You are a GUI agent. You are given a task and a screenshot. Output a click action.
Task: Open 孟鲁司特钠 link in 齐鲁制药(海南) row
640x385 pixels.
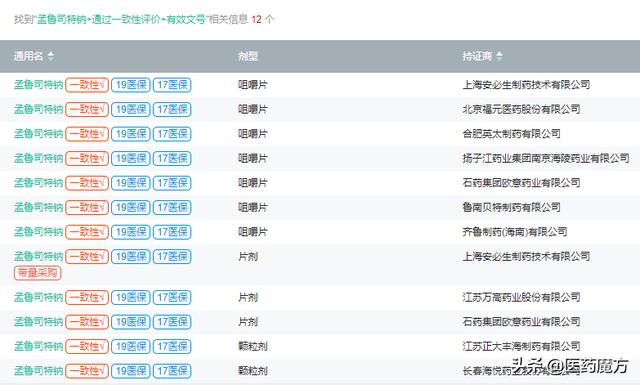pyautogui.click(x=38, y=232)
